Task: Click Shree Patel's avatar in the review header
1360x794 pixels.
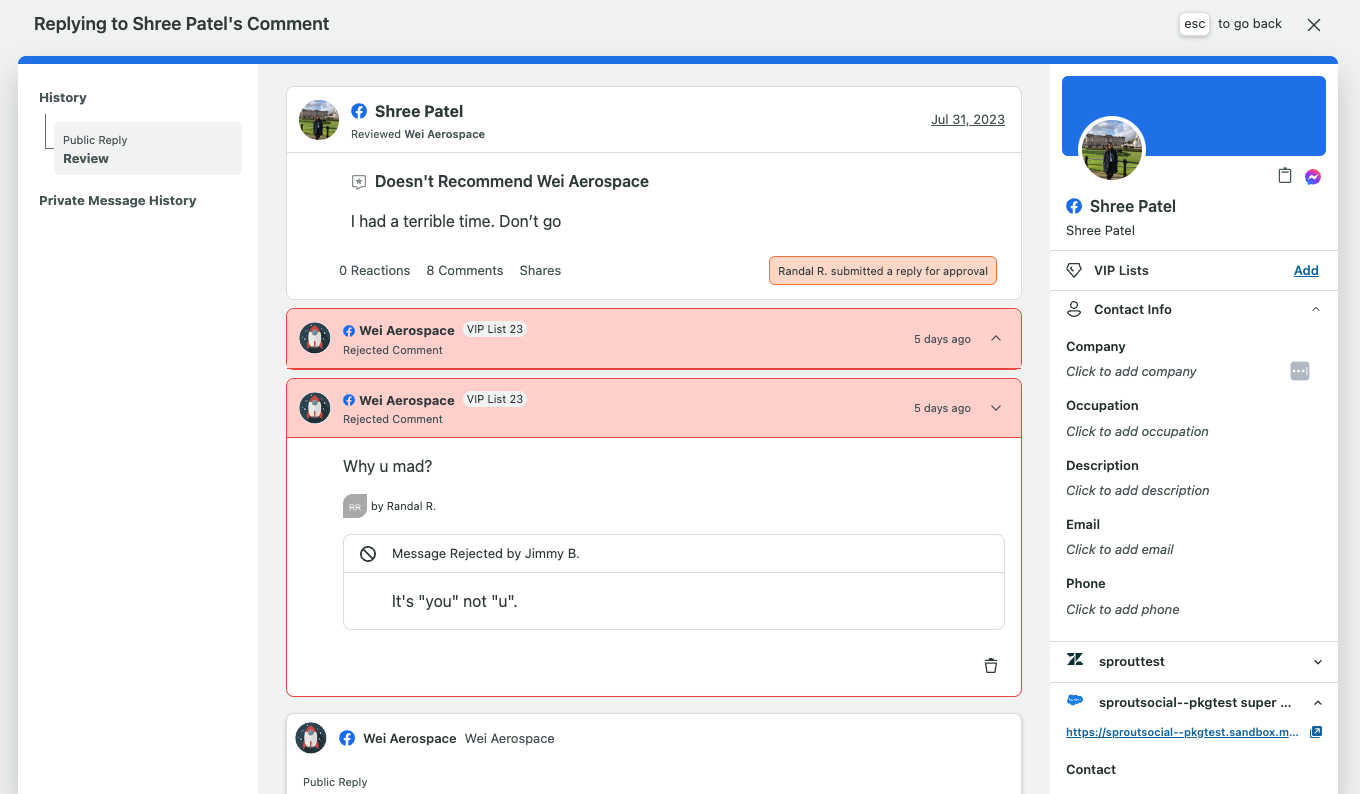Action: tap(319, 120)
